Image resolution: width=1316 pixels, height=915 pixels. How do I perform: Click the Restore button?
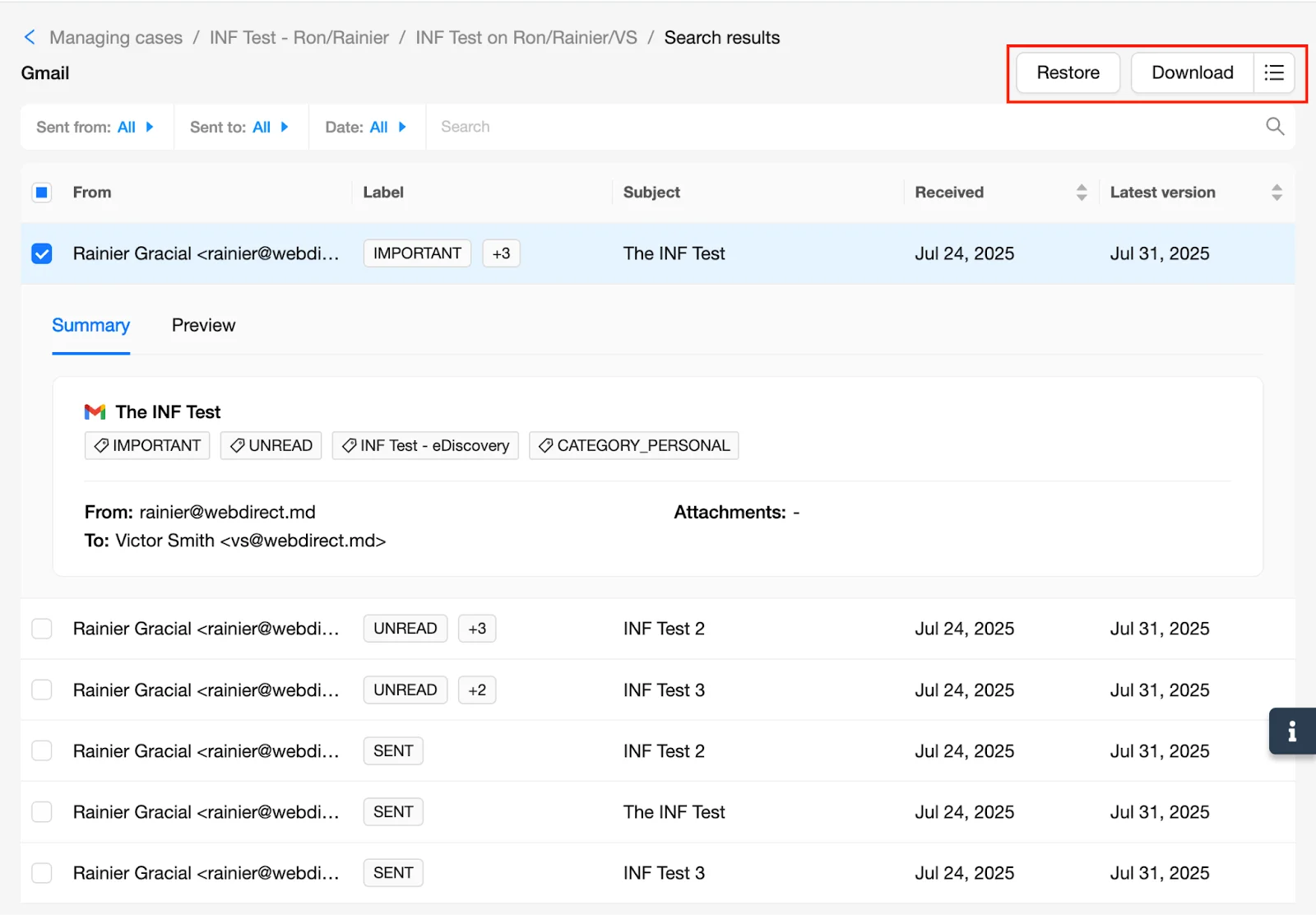tap(1067, 72)
